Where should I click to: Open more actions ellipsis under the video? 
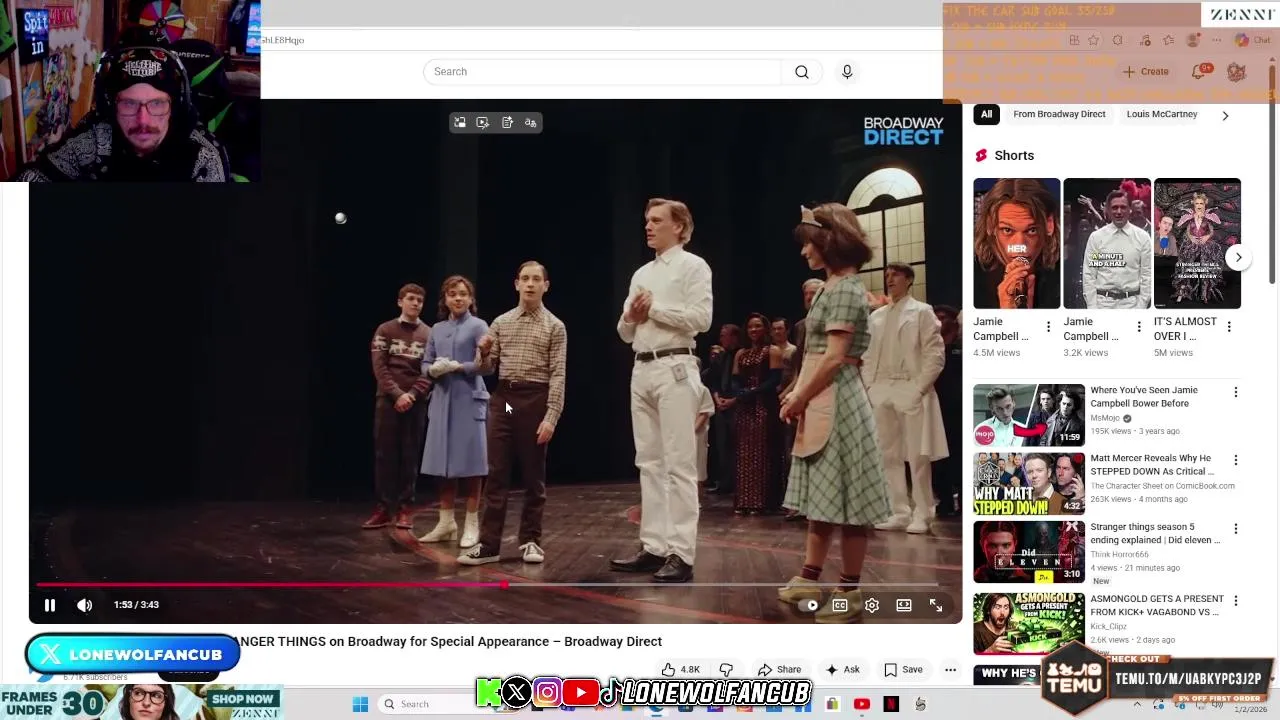coord(951,670)
